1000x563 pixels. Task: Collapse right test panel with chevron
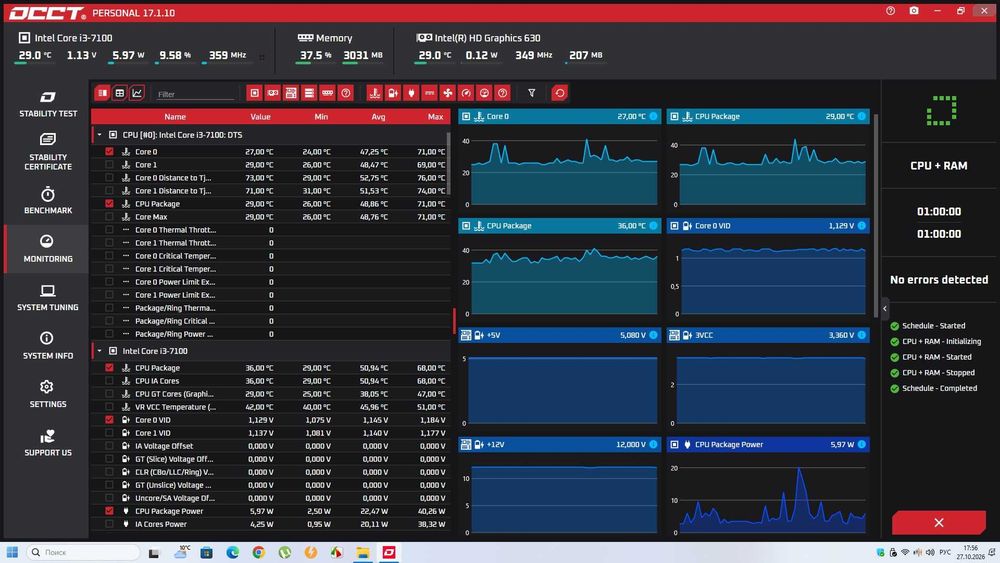point(885,309)
